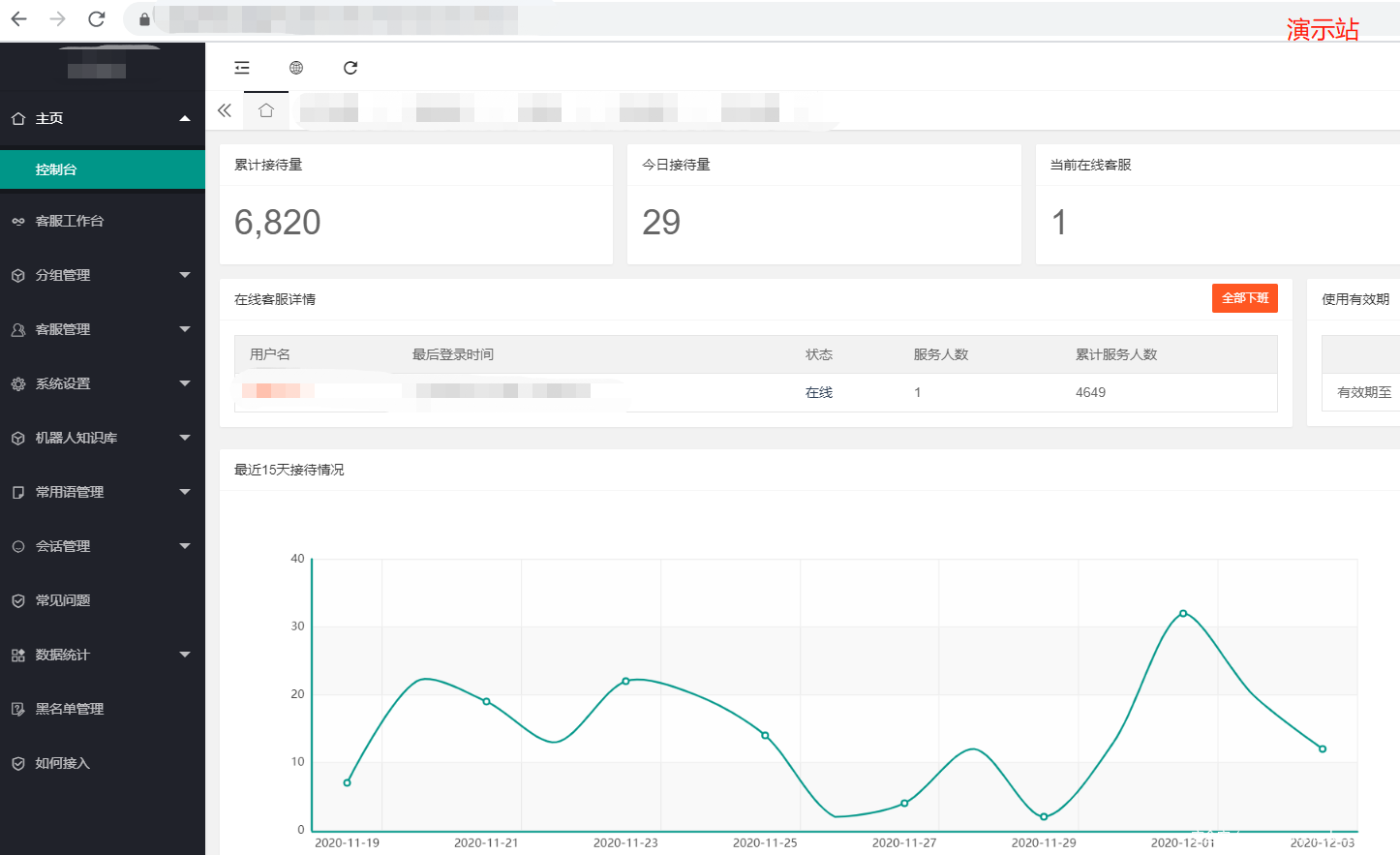The width and height of the screenshot is (1400, 855).
Task: Expand the 分组管理 menu
Action: (x=102, y=275)
